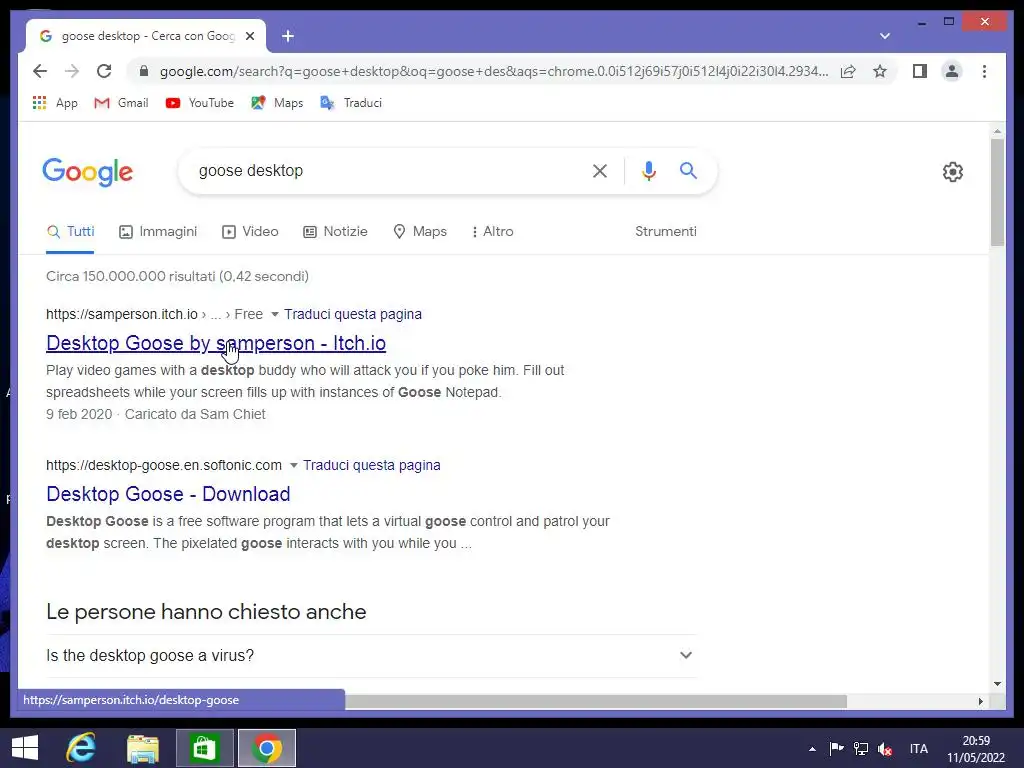Click the scroll down arrow
Screen dimensions: 1024x768
[x=997, y=684]
